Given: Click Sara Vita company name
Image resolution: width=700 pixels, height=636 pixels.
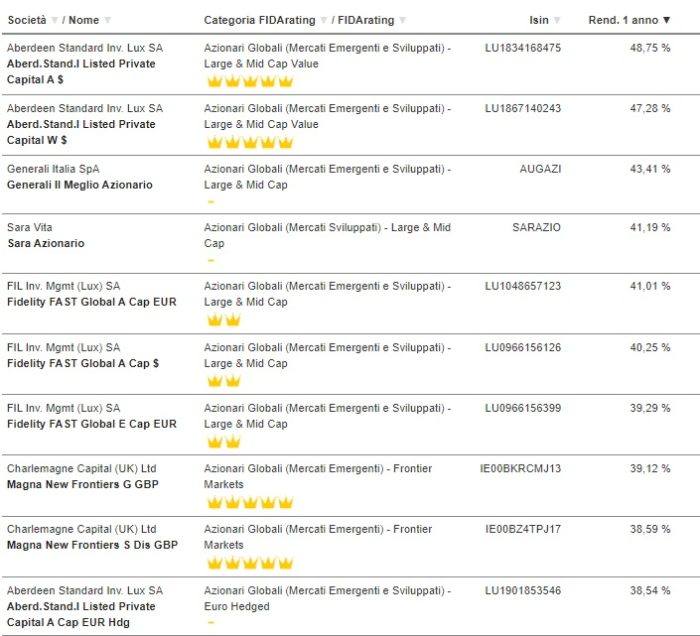Looking at the screenshot, I should tap(29, 227).
